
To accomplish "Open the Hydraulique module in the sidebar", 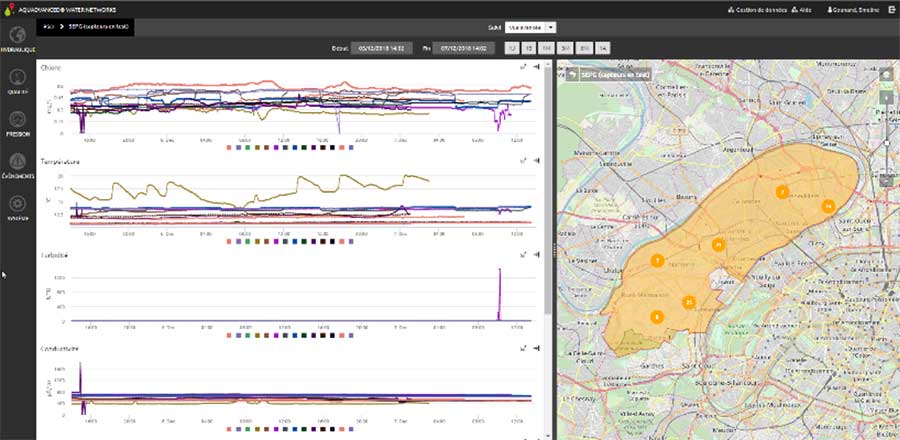I will (x=17, y=40).
